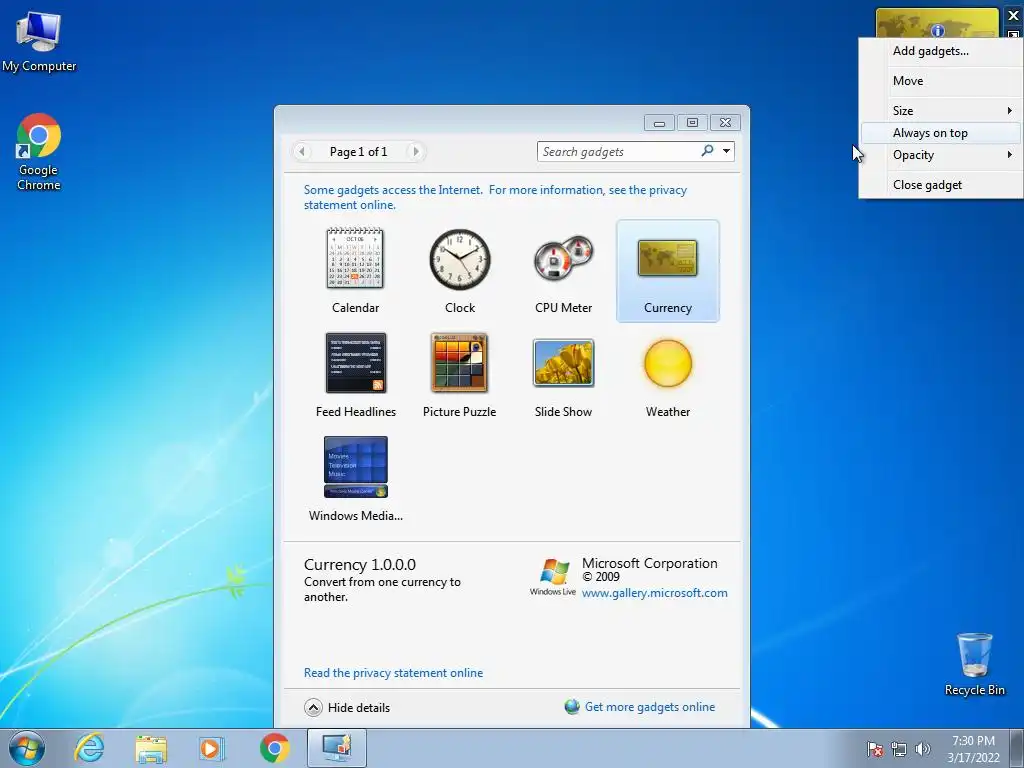Choose Move from context menu

(x=940, y=81)
